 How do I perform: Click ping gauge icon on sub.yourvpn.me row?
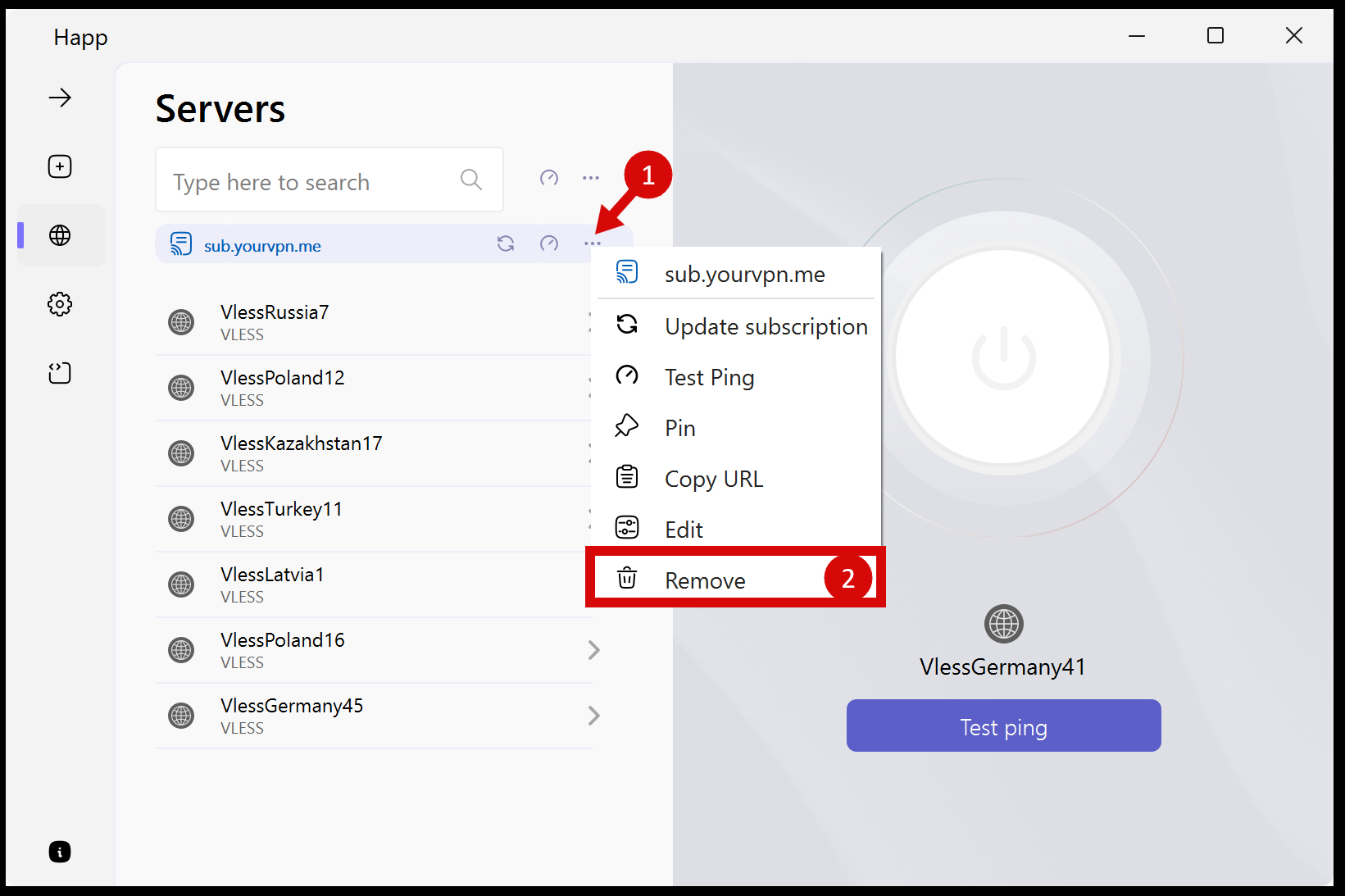(x=549, y=243)
